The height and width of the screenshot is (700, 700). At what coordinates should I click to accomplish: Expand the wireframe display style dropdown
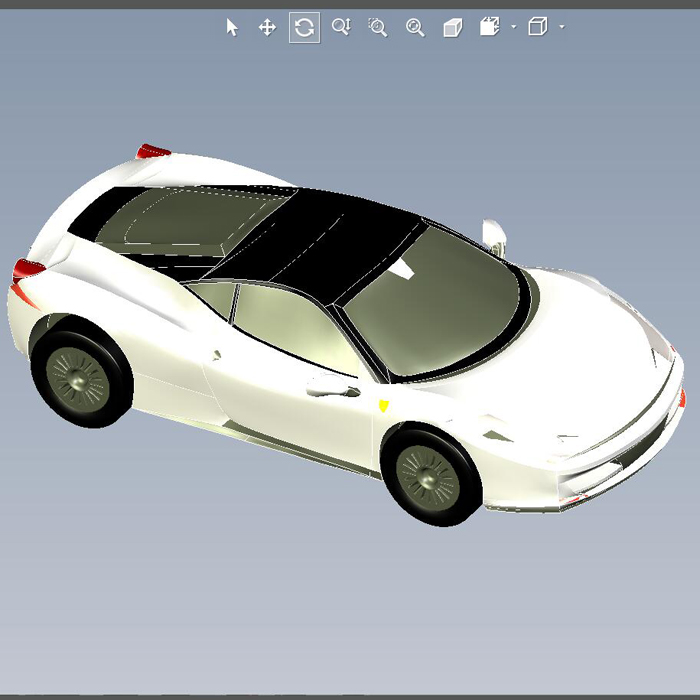562,27
